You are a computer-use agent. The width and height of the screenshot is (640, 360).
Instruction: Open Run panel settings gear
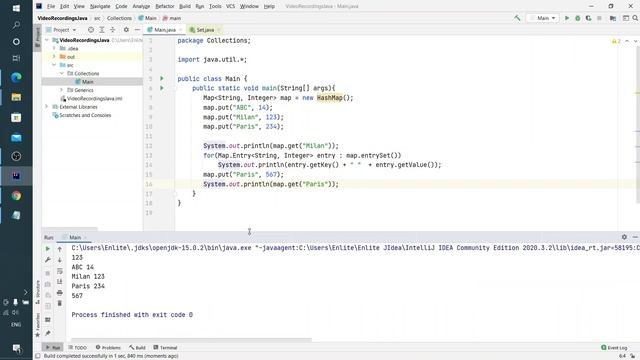(624, 237)
